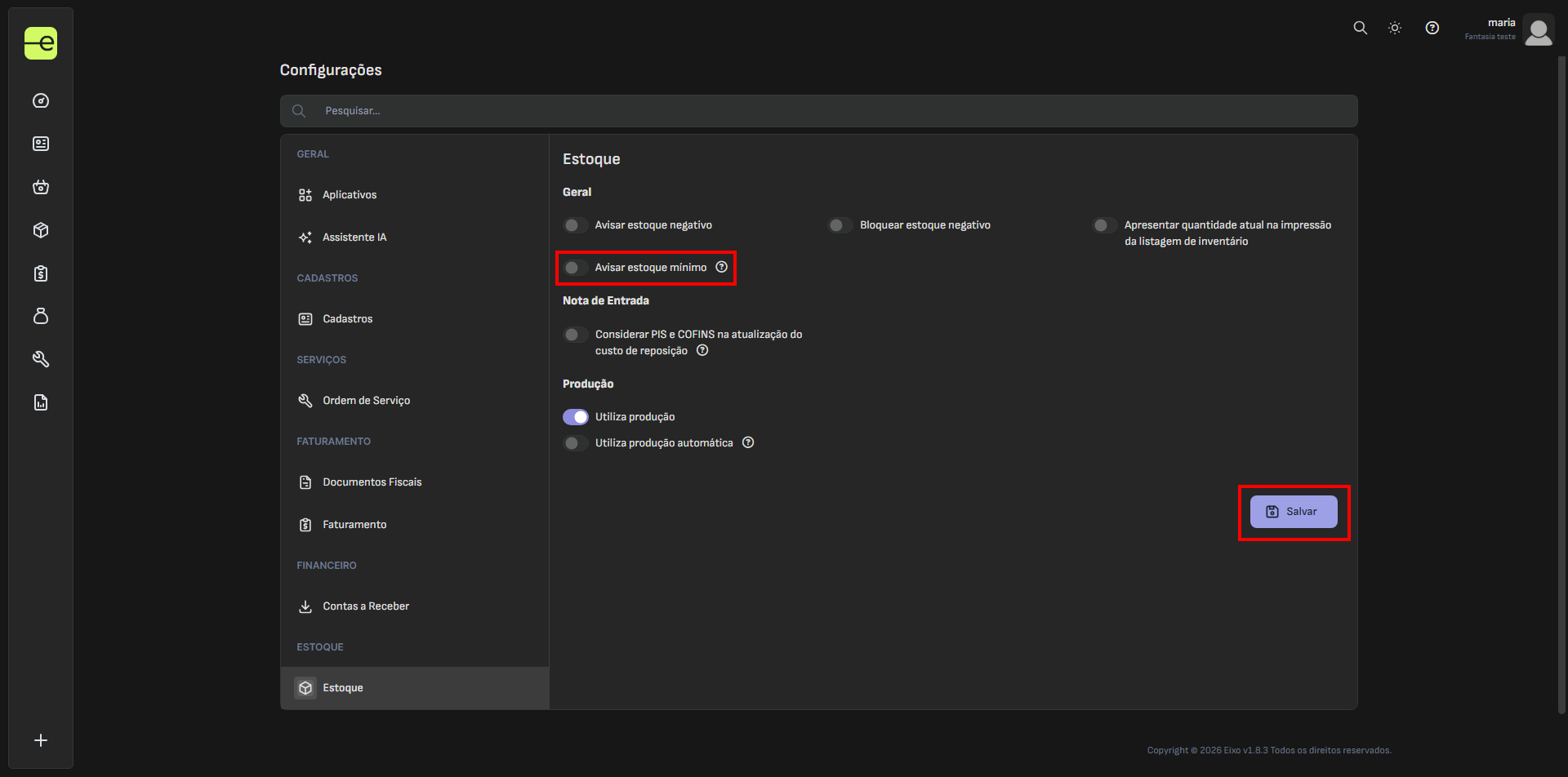Screen dimensions: 1568x777
Task: Open the shopping basket icon in sidebar
Action: (x=41, y=187)
